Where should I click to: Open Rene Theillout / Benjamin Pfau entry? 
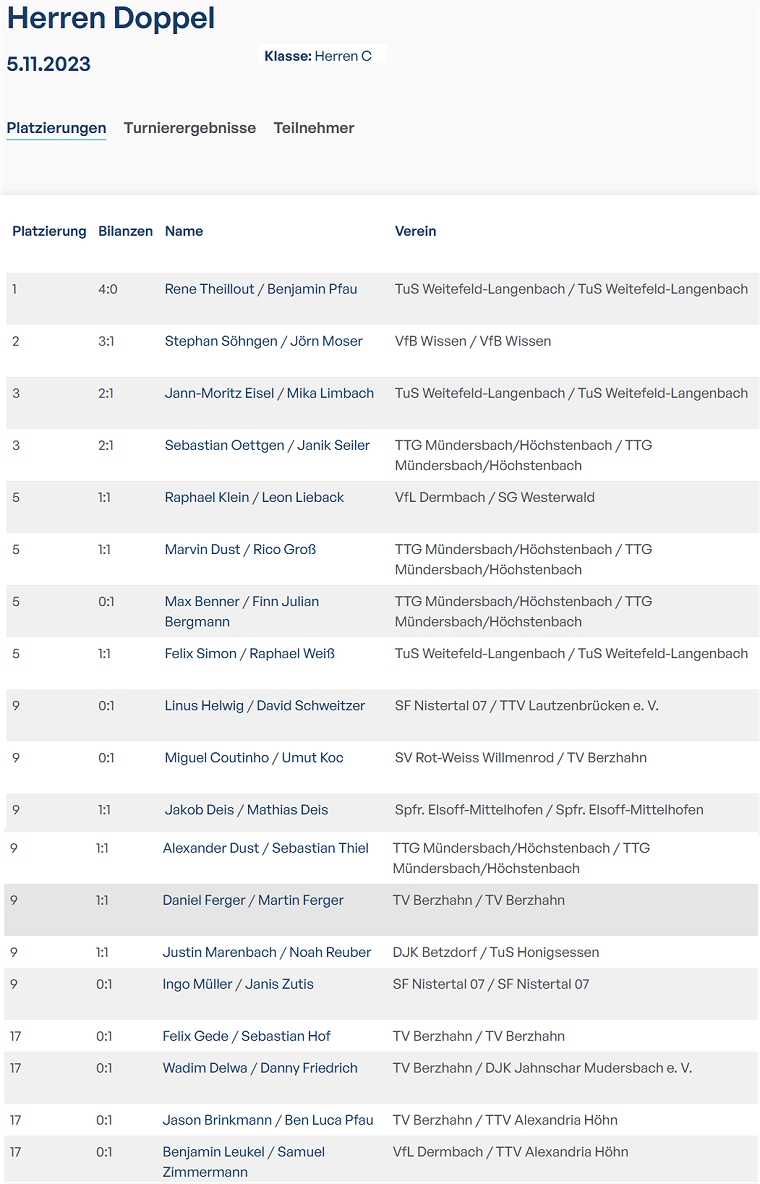260,289
